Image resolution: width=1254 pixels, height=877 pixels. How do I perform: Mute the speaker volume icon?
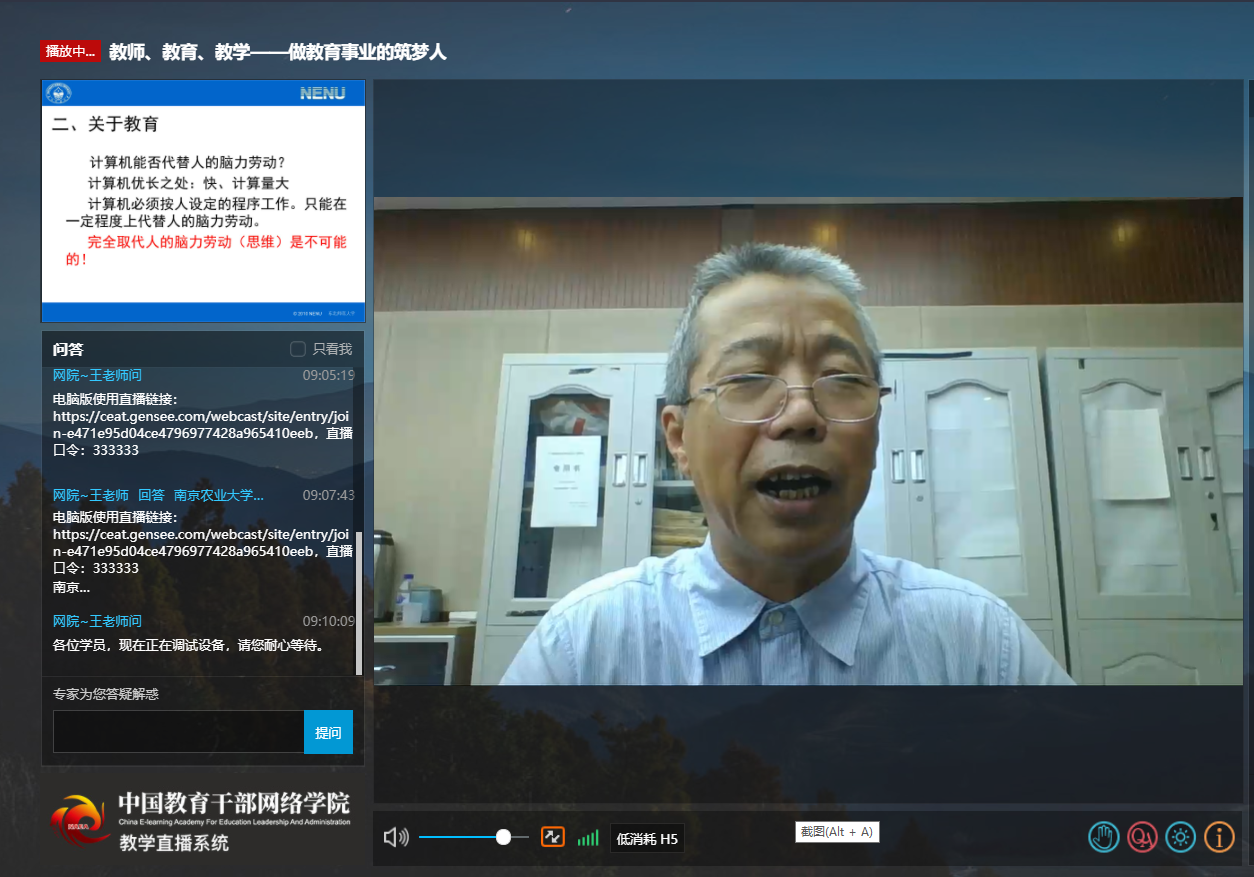pyautogui.click(x=396, y=837)
